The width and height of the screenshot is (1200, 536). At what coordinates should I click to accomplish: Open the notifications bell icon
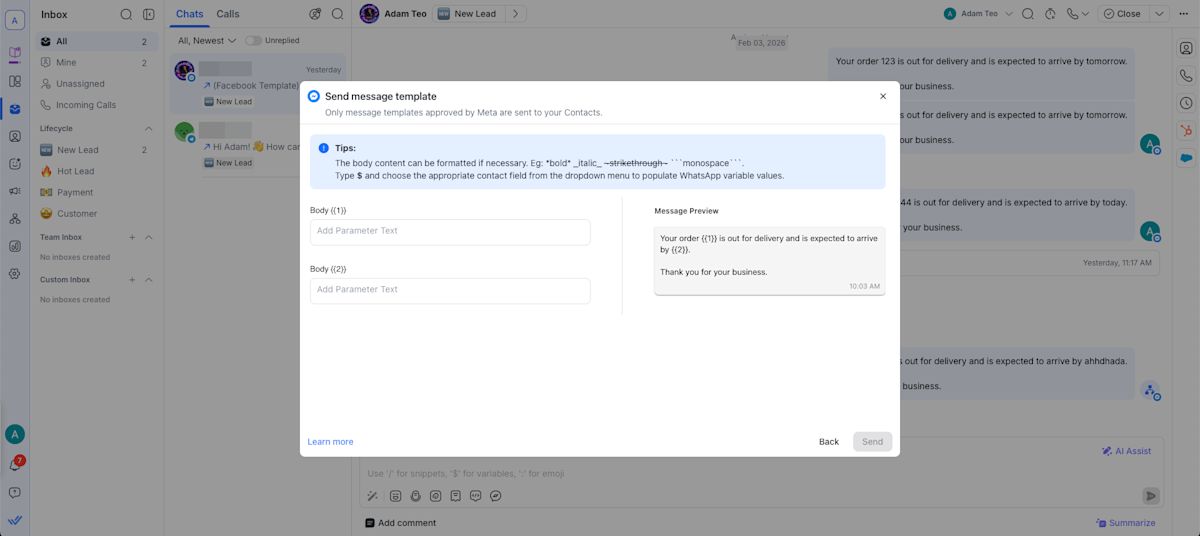click(14, 465)
